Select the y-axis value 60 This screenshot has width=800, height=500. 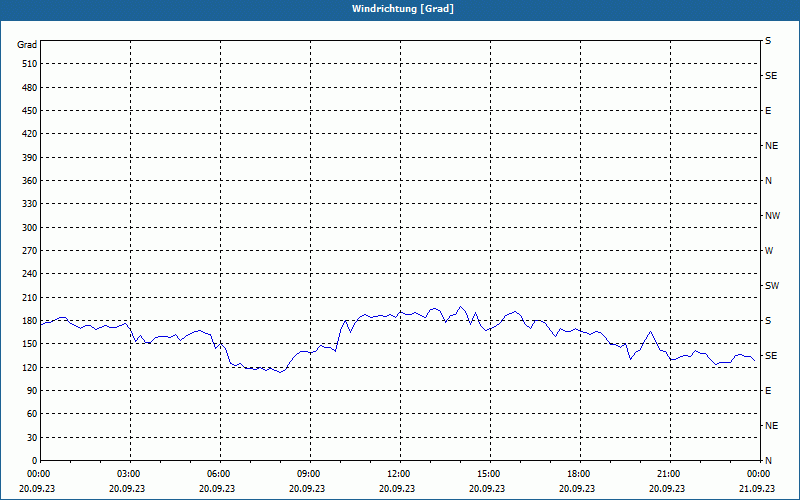click(x=32, y=414)
